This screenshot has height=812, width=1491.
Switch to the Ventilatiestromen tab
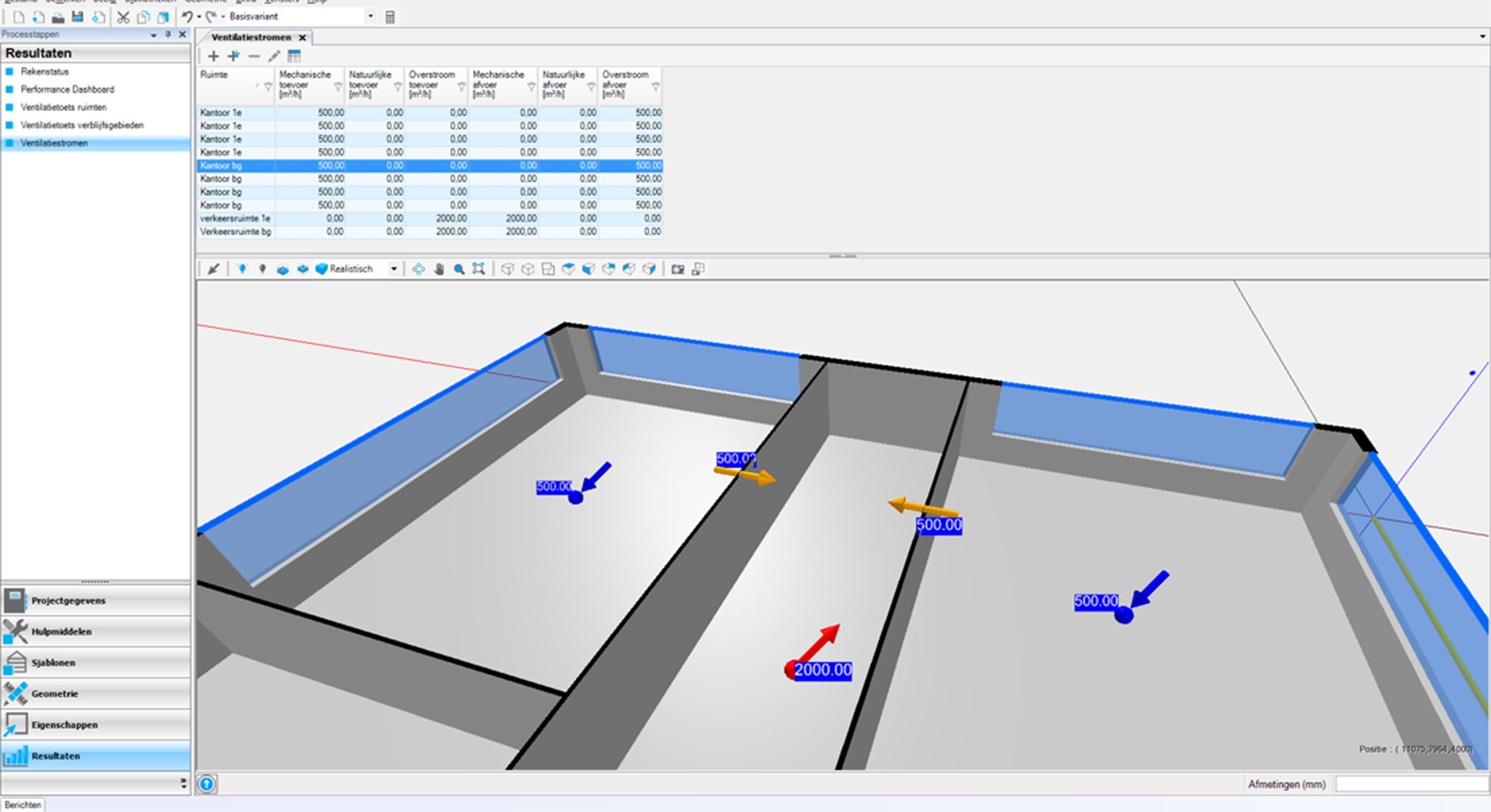(251, 38)
